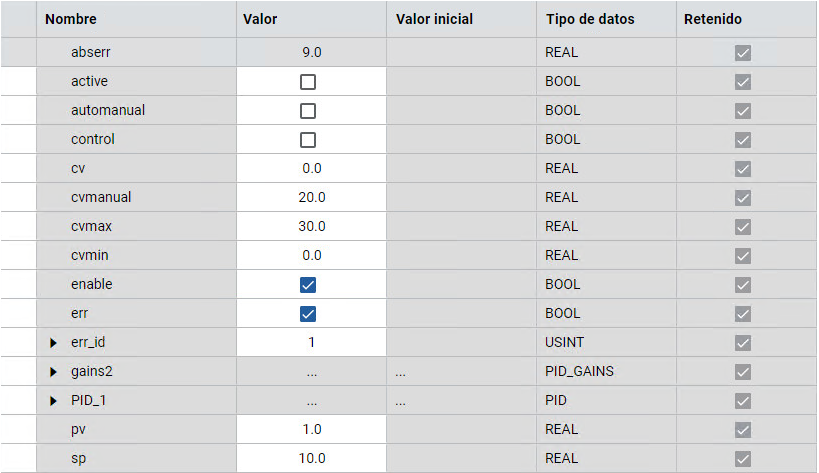
Task: Click the Valor column header
Action: [x=260, y=19]
